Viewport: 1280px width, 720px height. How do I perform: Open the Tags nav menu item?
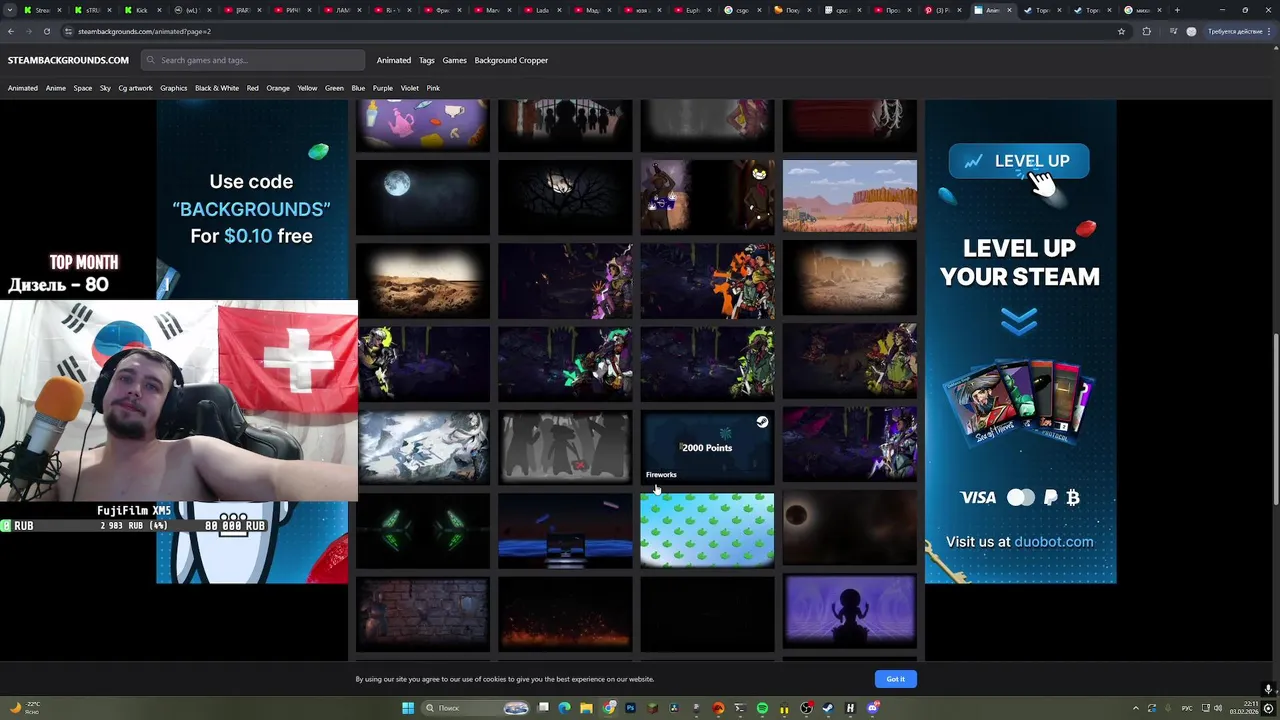coord(427,60)
